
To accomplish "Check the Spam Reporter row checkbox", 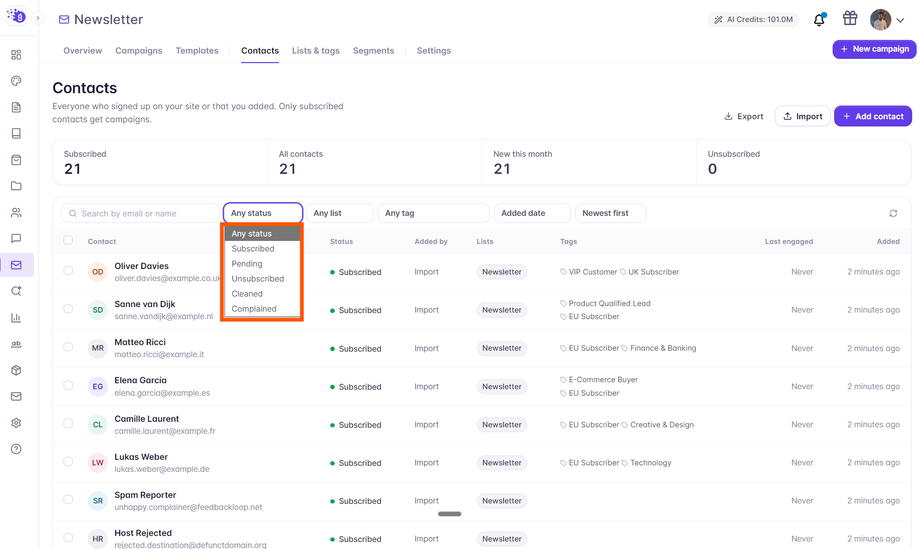I will pos(68,500).
